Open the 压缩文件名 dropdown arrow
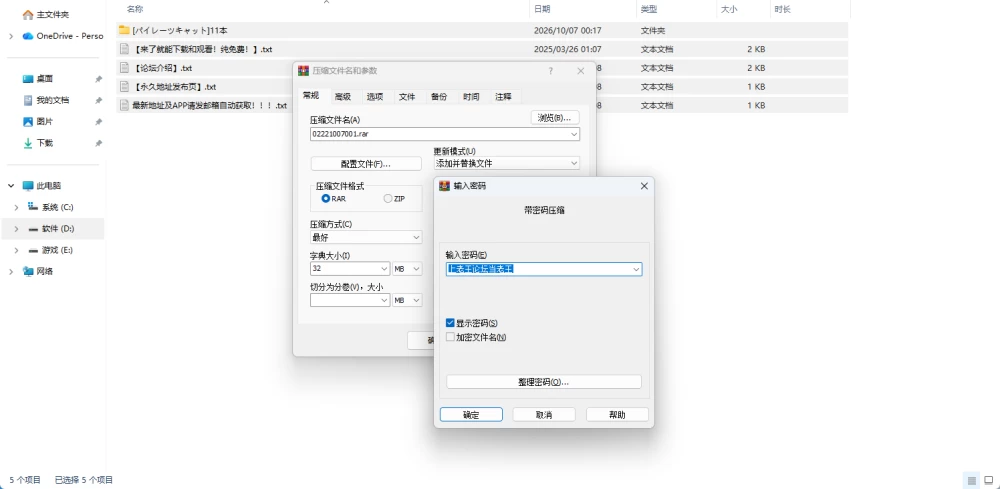The width and height of the screenshot is (1000, 489). pos(574,134)
